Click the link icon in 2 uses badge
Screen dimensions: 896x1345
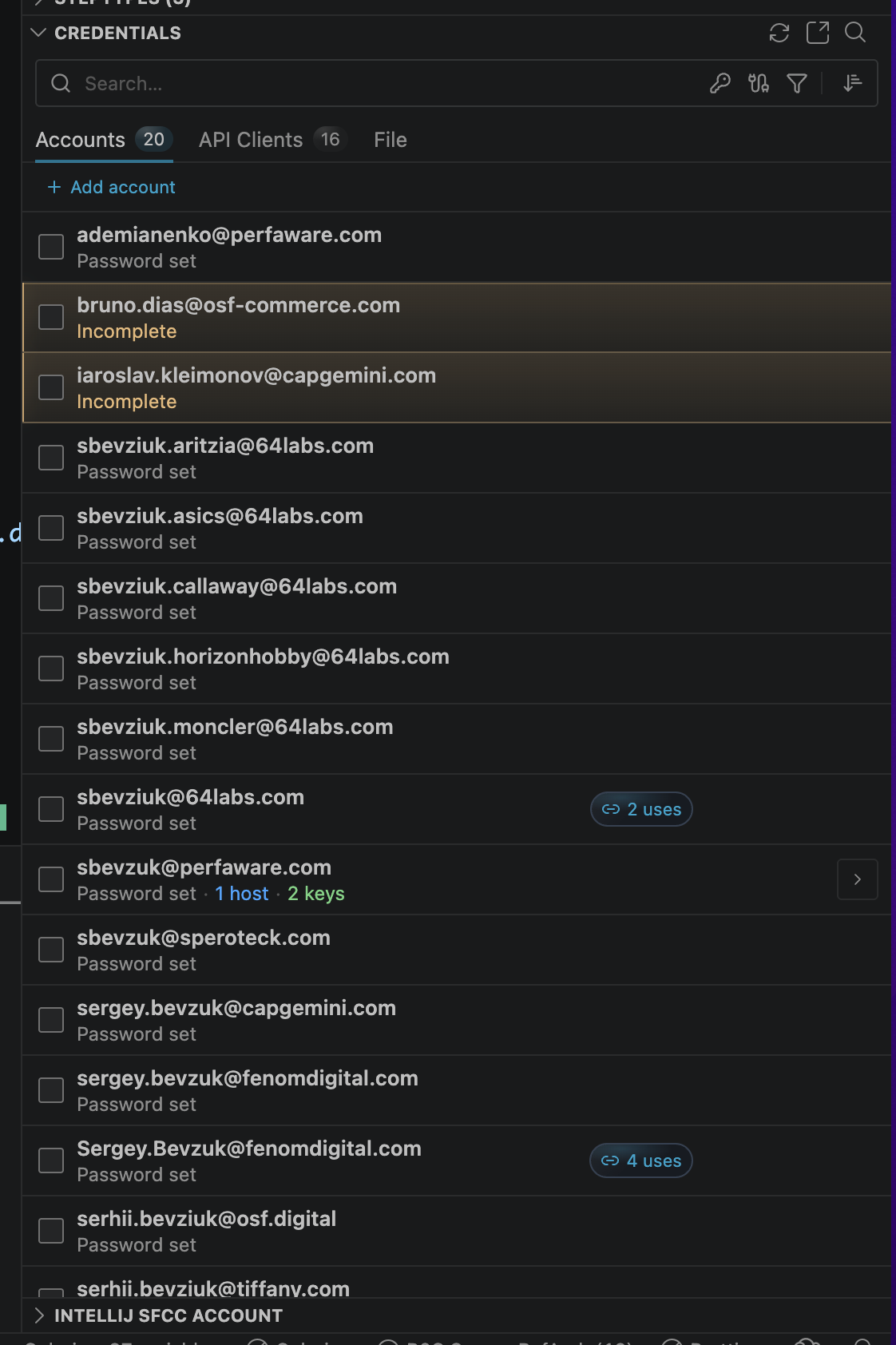coord(611,809)
